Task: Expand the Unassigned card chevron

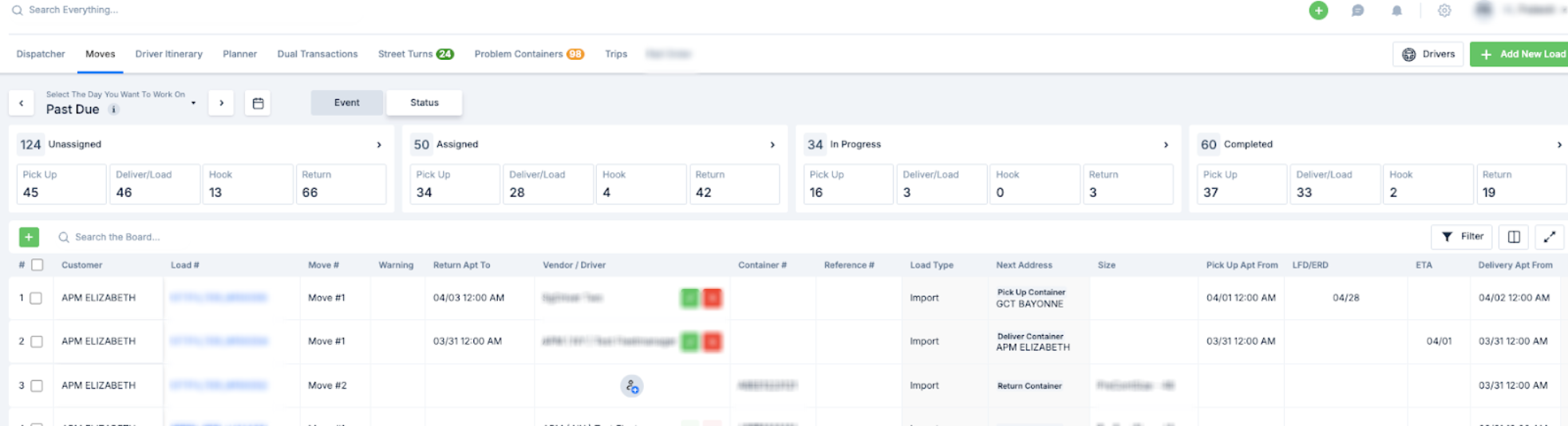Action: [379, 144]
